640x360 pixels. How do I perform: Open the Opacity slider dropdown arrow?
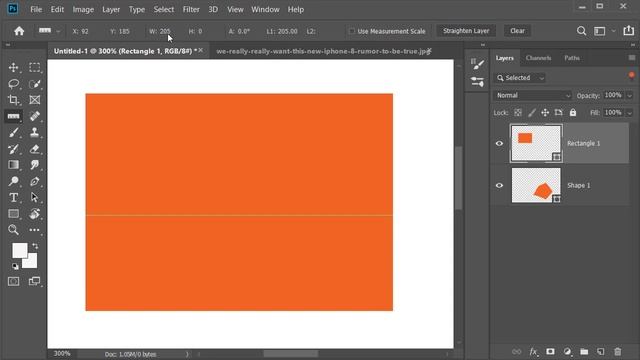point(629,96)
